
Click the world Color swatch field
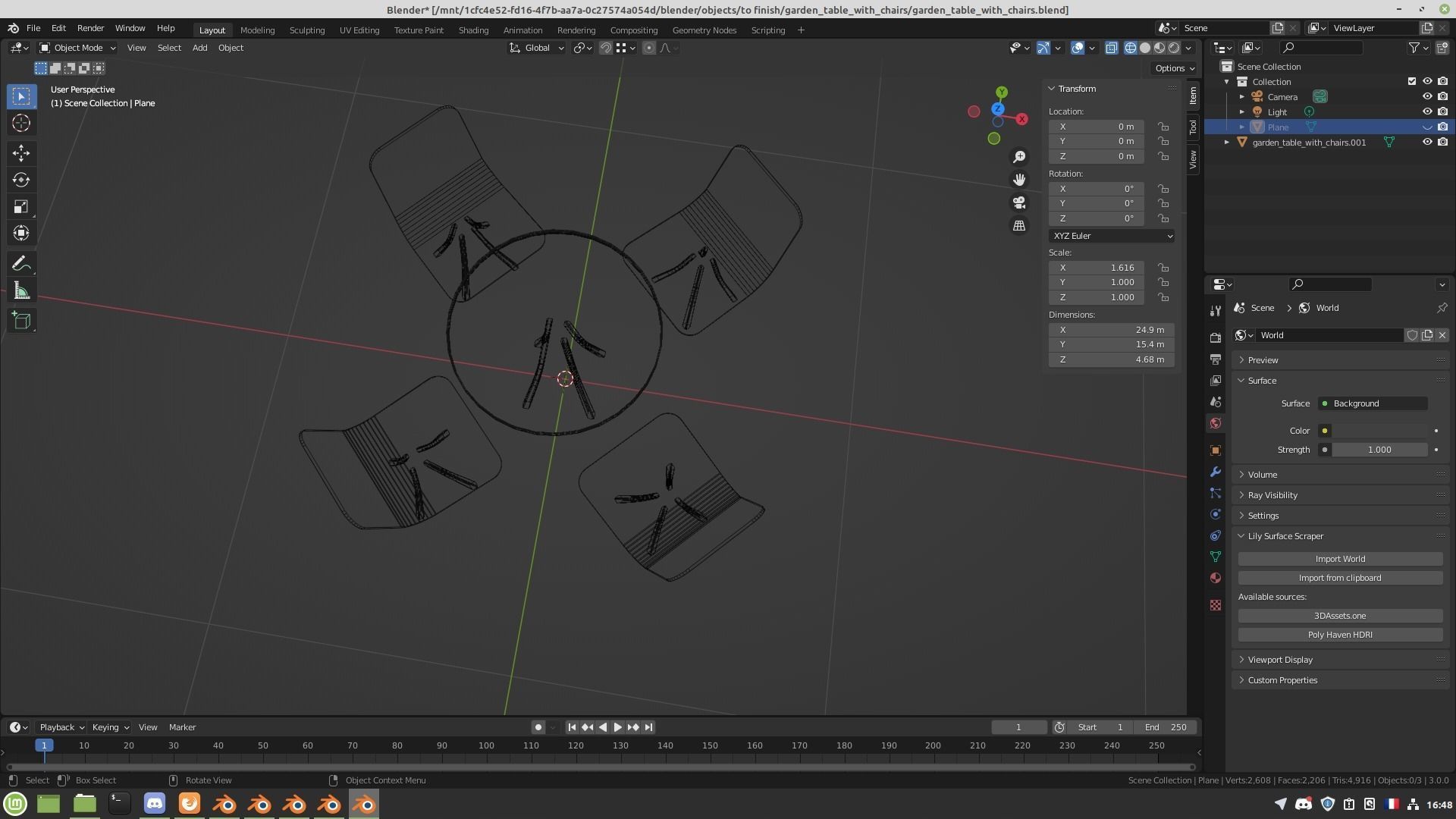(x=1379, y=431)
